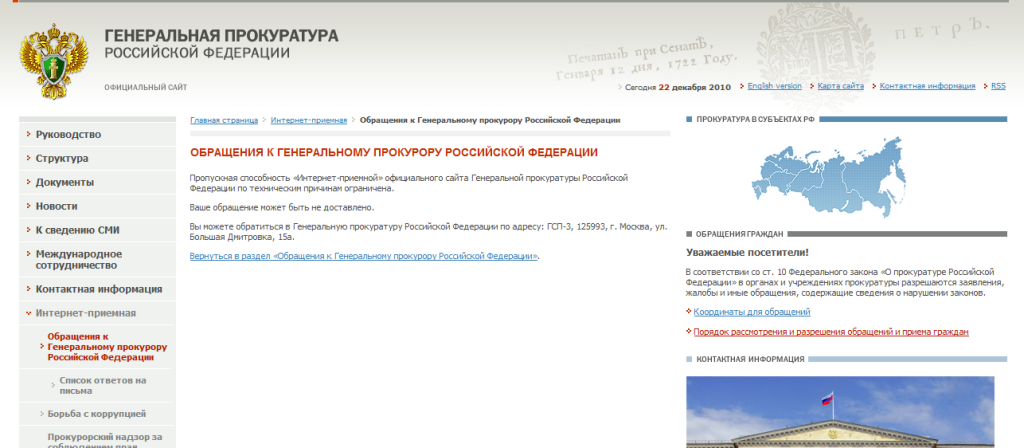Open the RSS feed link

pos(998,86)
